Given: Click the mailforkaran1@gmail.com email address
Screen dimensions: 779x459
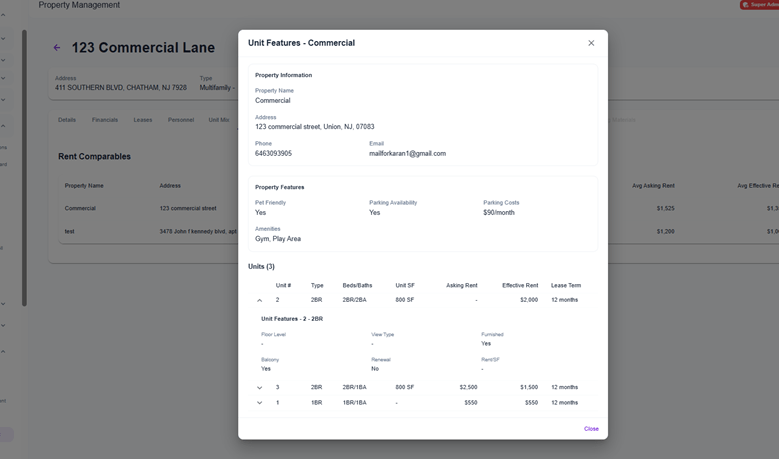Looking at the screenshot, I should (407, 154).
